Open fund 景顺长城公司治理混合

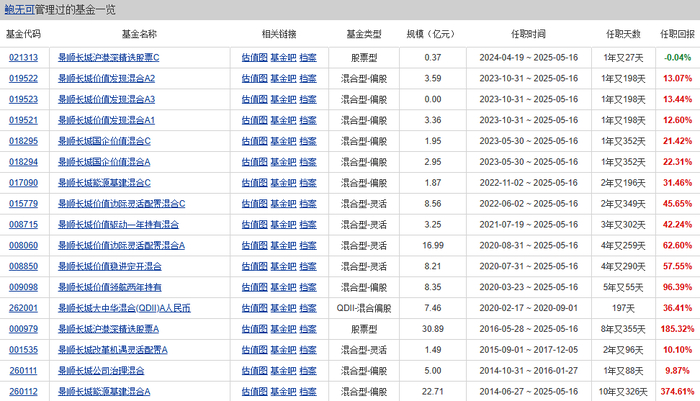click(101, 371)
